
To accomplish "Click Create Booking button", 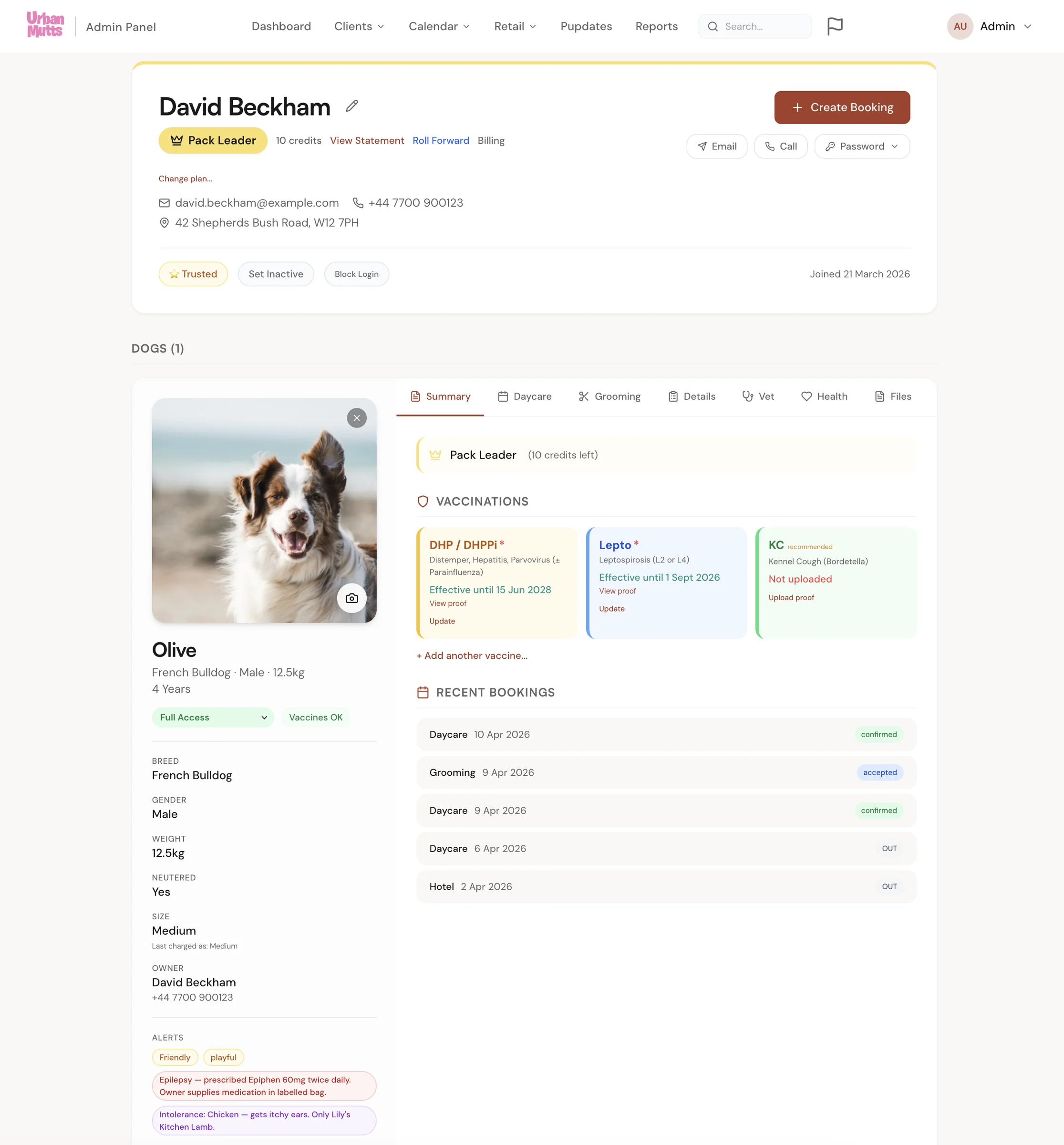I will coord(842,107).
